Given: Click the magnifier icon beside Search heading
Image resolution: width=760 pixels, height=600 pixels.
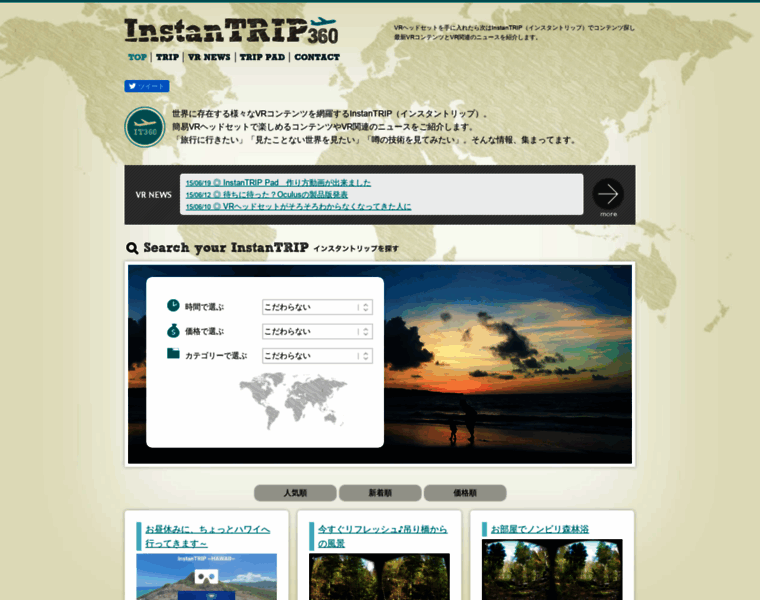Looking at the screenshot, I should click(x=132, y=248).
